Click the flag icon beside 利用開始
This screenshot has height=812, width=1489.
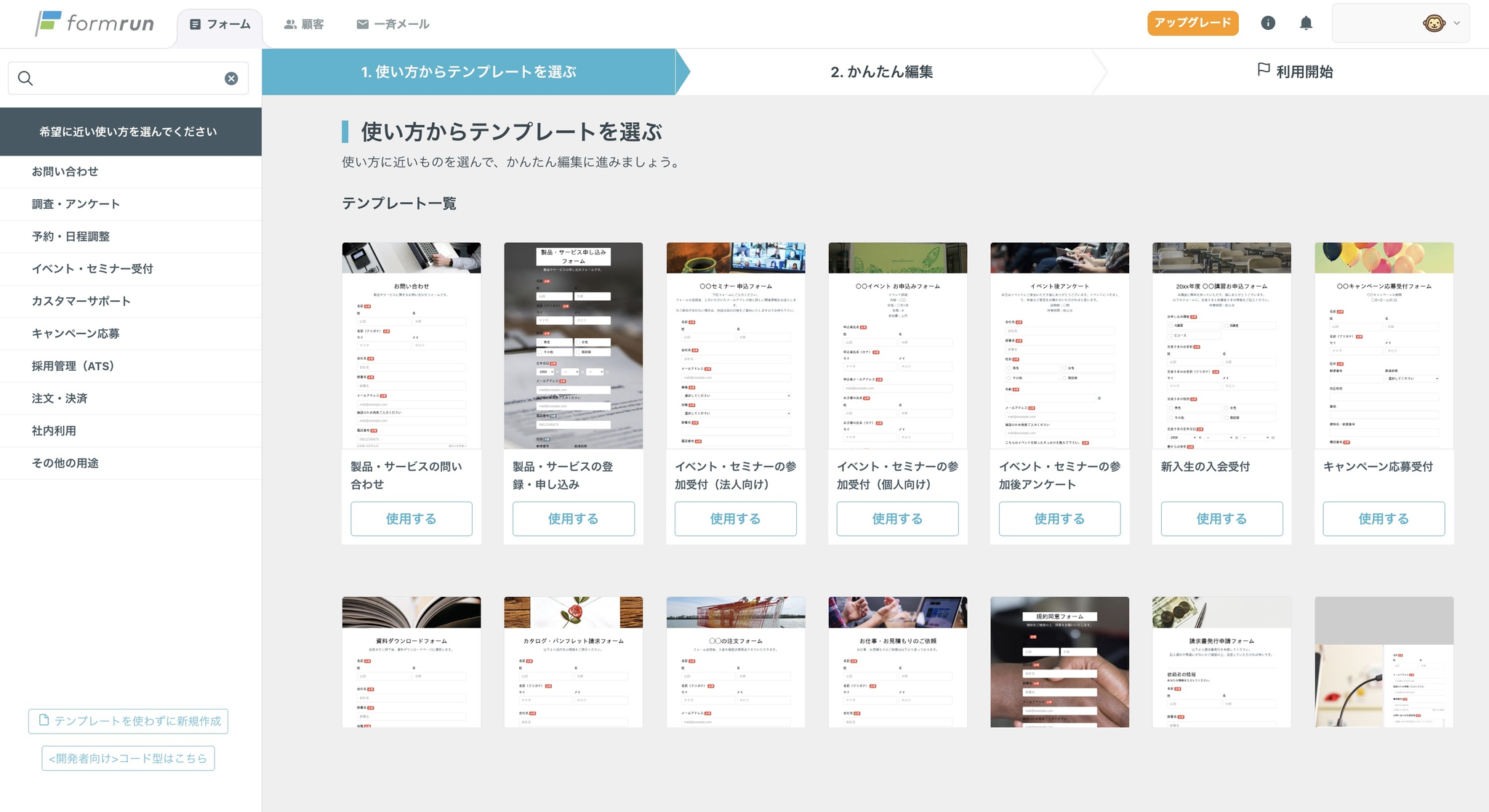[x=1264, y=70]
